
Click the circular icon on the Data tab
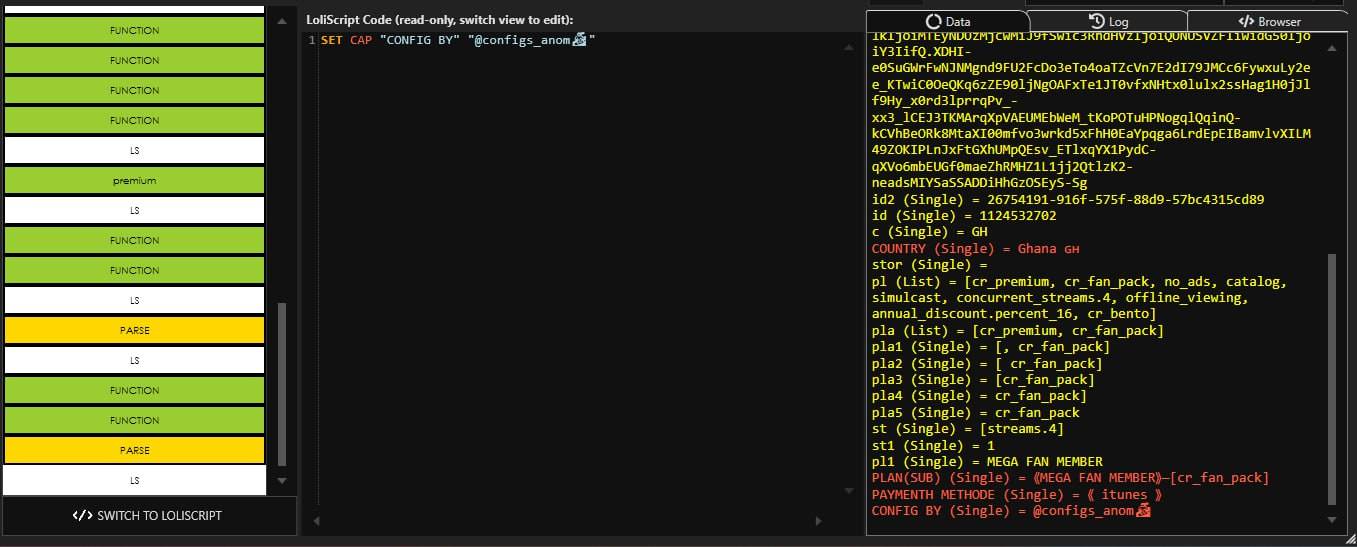coord(934,21)
